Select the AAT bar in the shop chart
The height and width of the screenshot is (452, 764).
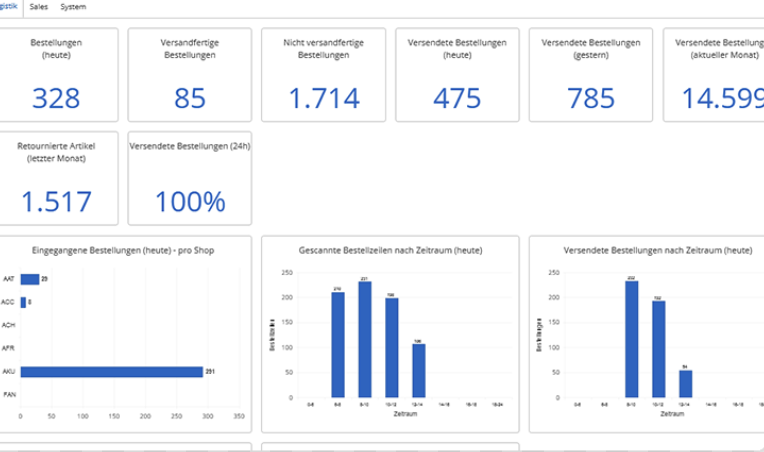[30, 279]
